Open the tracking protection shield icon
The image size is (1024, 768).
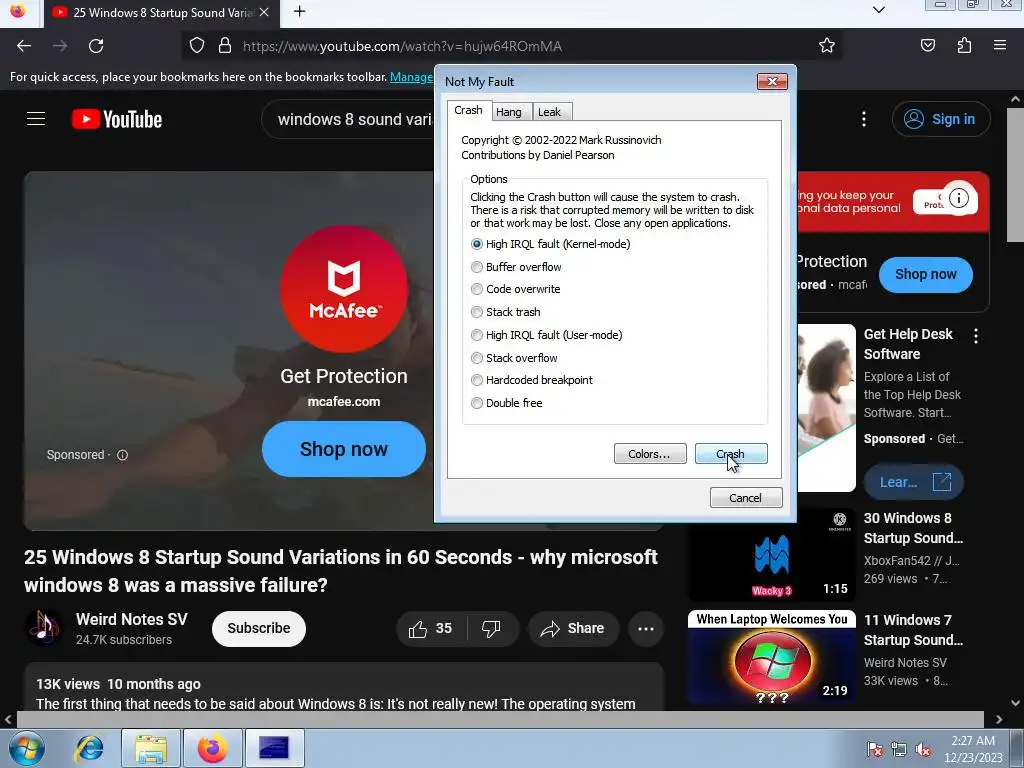click(197, 46)
